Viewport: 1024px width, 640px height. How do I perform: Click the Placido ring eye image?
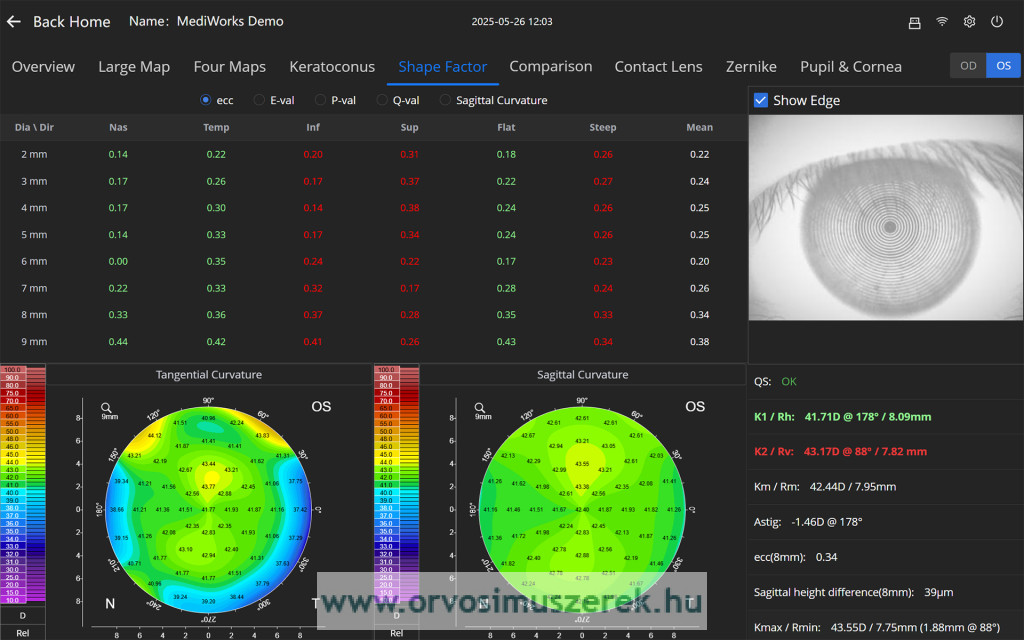tap(886, 218)
